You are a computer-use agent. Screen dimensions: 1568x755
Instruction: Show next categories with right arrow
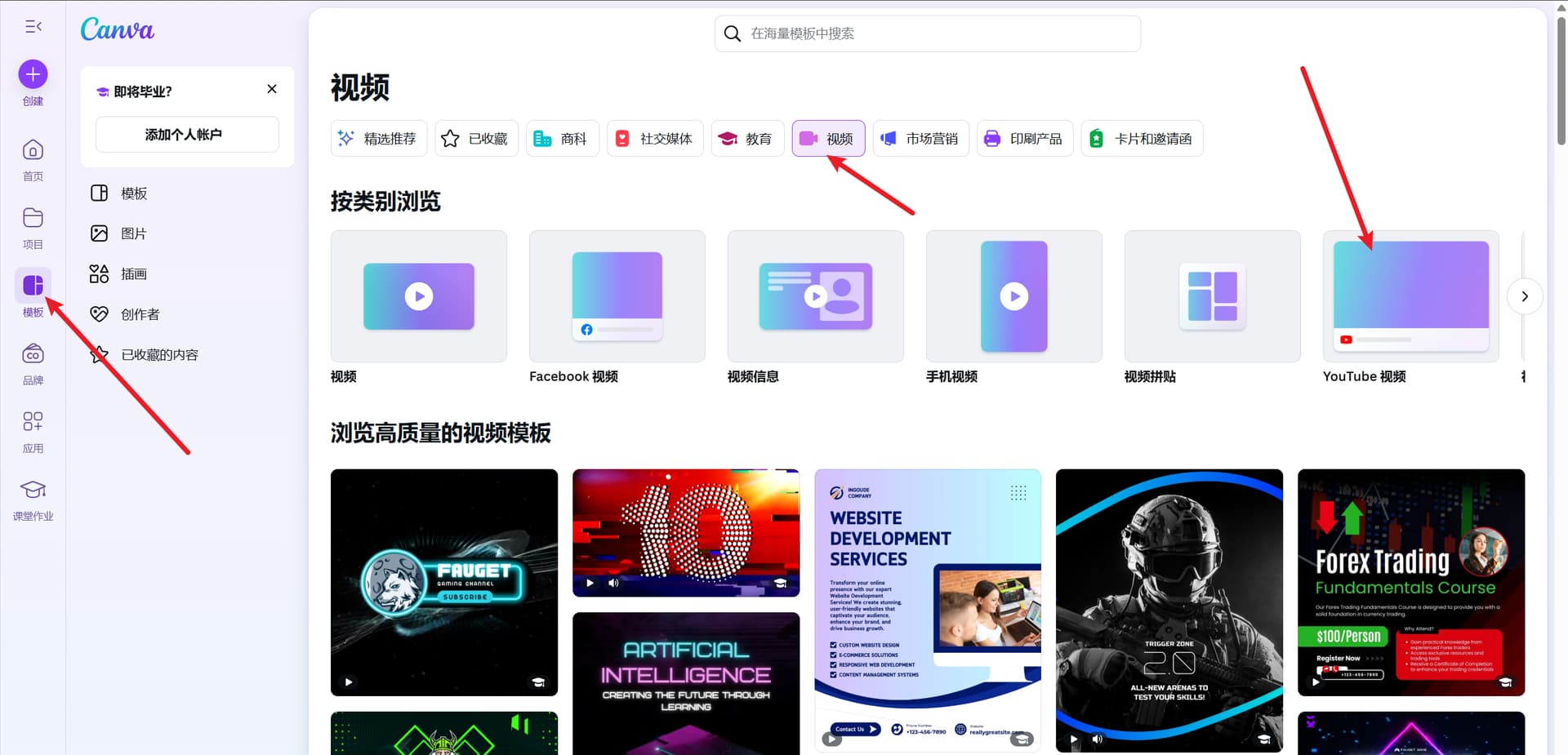point(1525,296)
